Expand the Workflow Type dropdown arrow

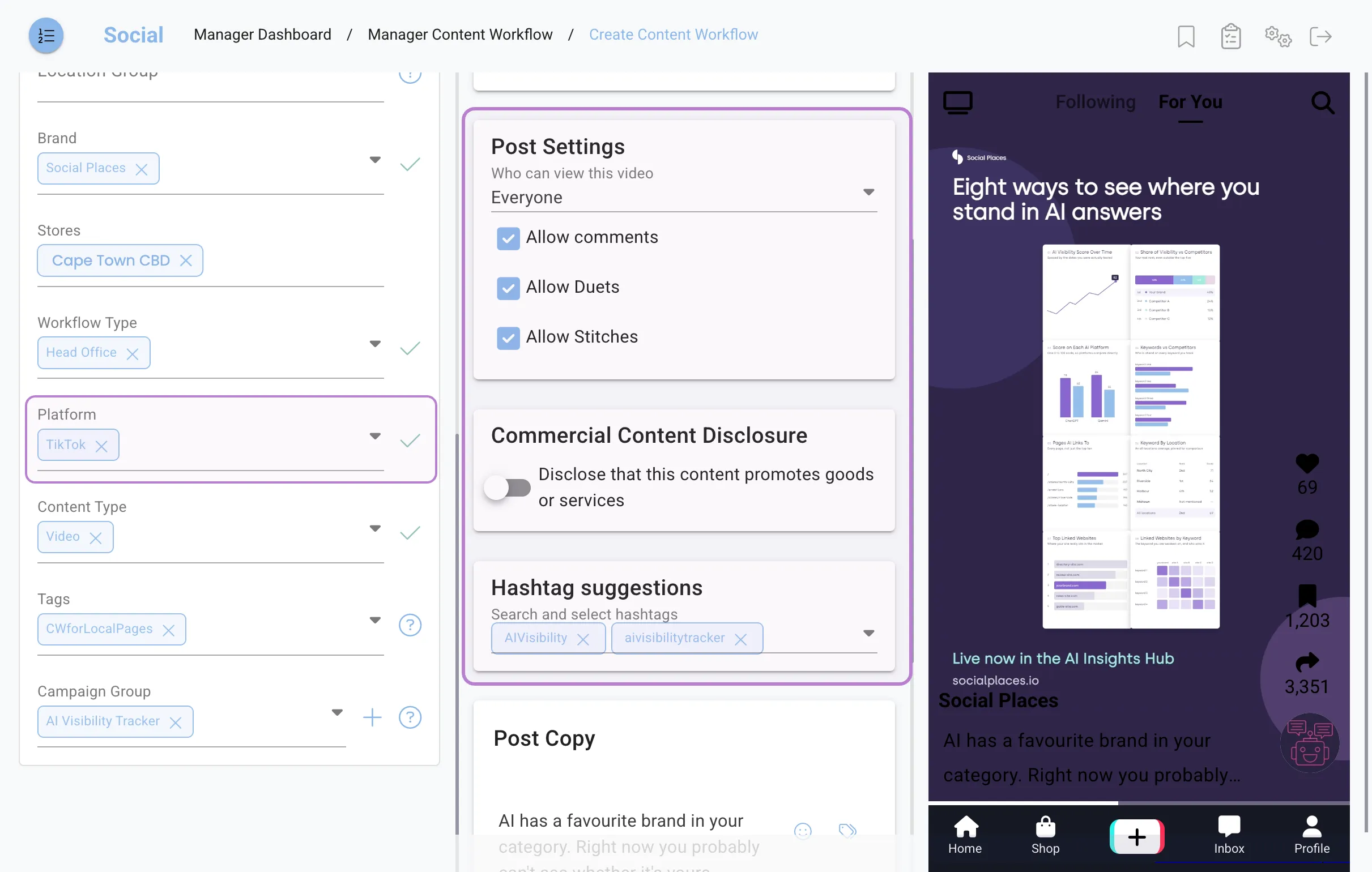[x=374, y=344]
